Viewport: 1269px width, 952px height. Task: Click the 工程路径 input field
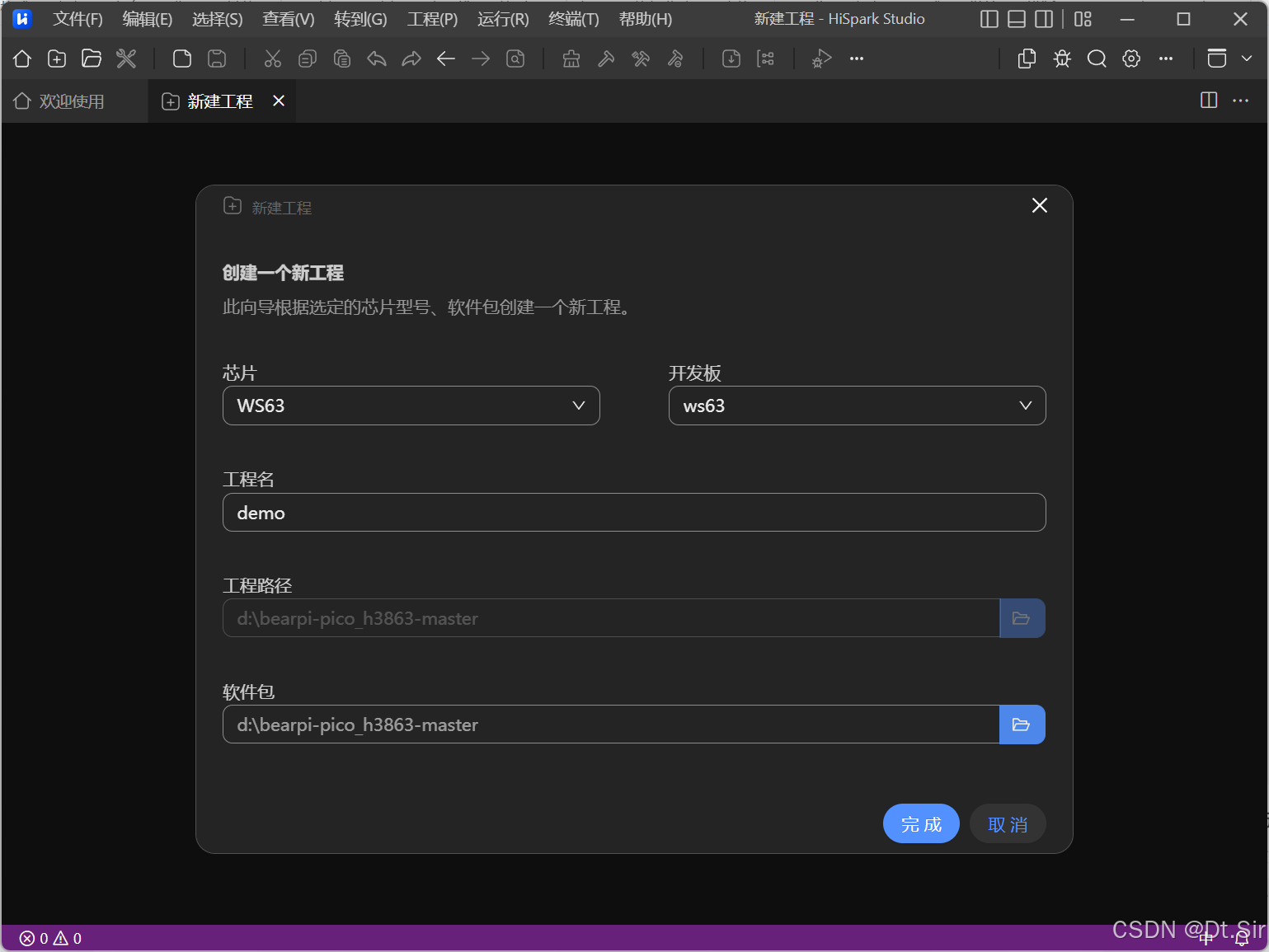[611, 618]
